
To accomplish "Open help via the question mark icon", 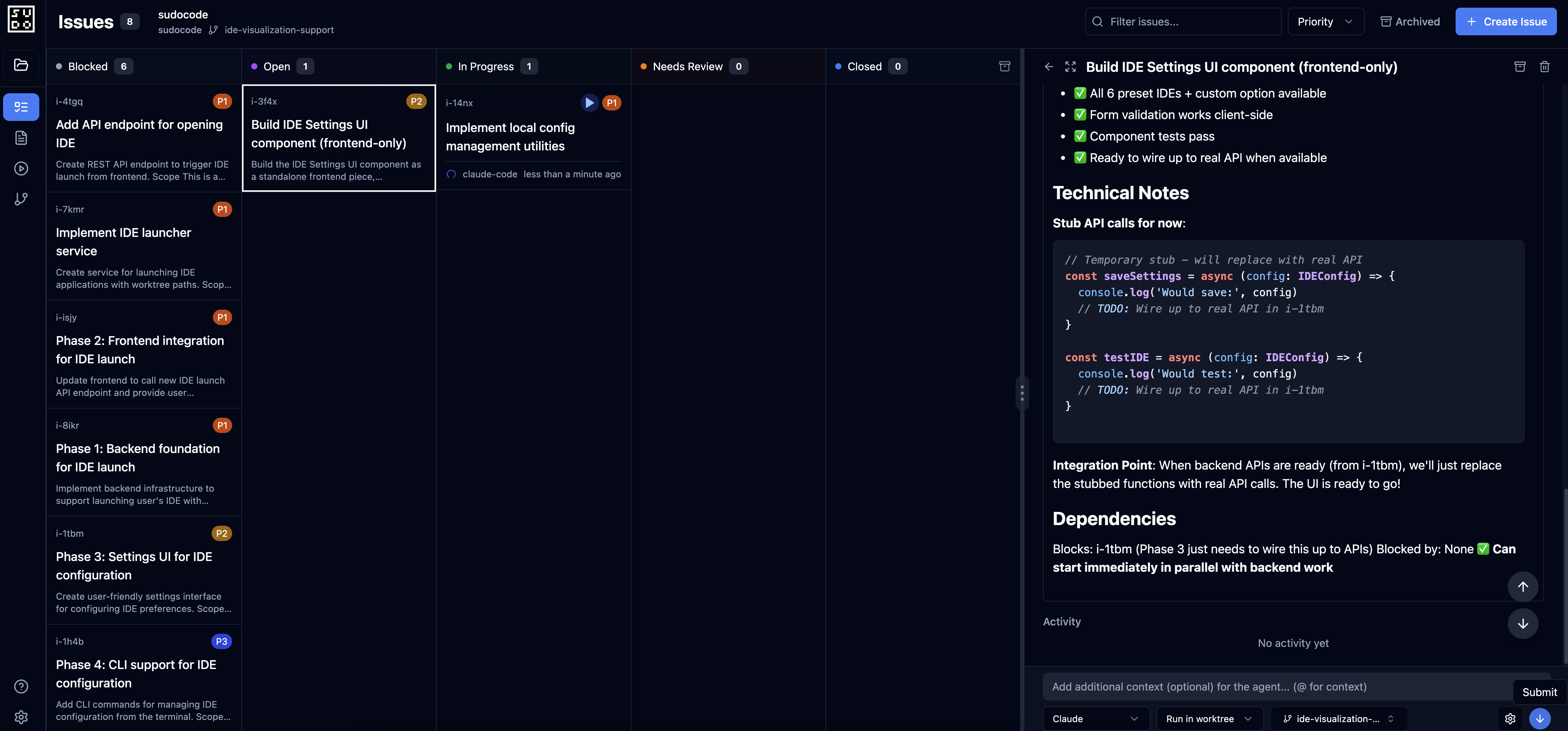I will point(21,686).
